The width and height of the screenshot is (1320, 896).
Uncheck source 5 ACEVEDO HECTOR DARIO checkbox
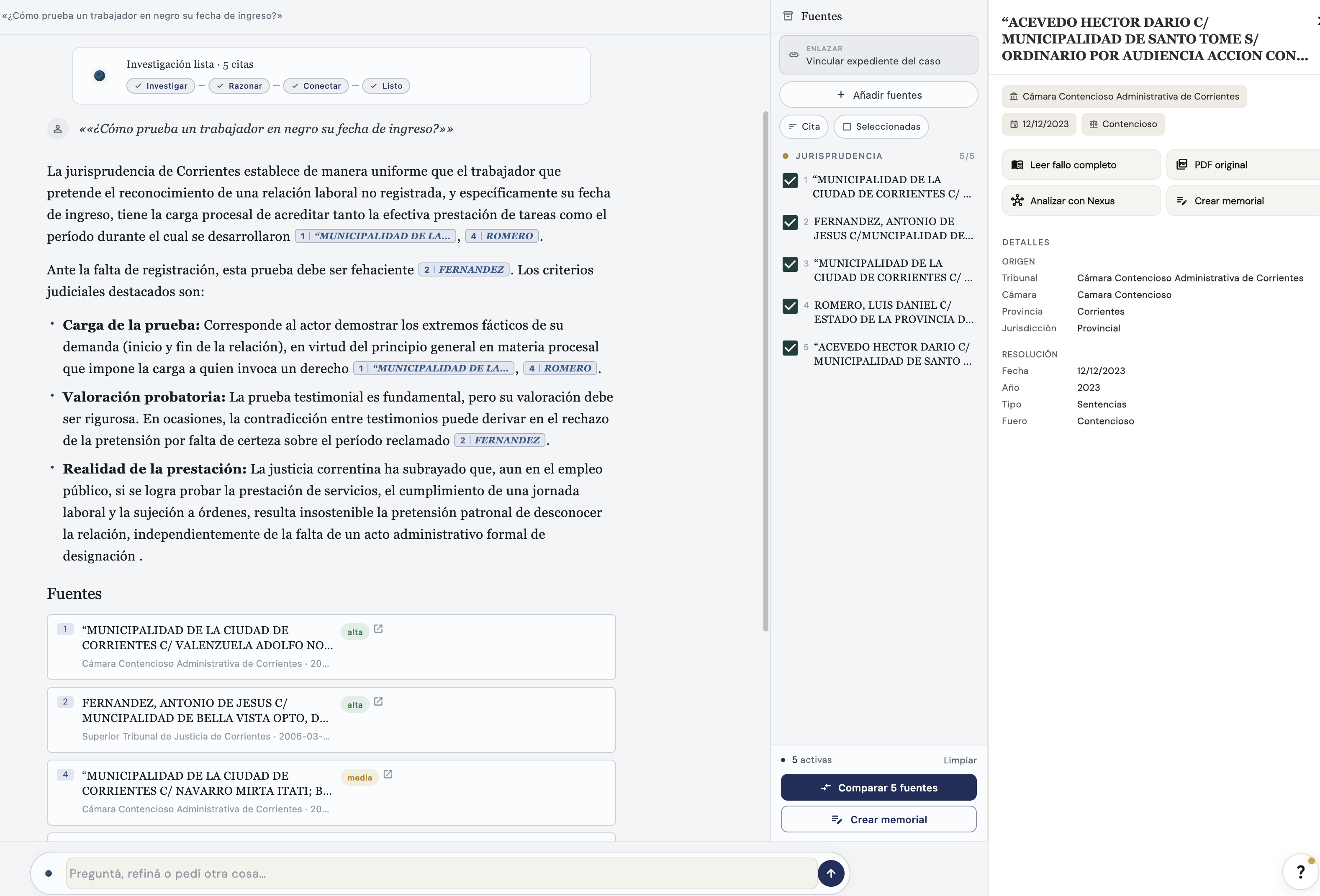tap(790, 348)
